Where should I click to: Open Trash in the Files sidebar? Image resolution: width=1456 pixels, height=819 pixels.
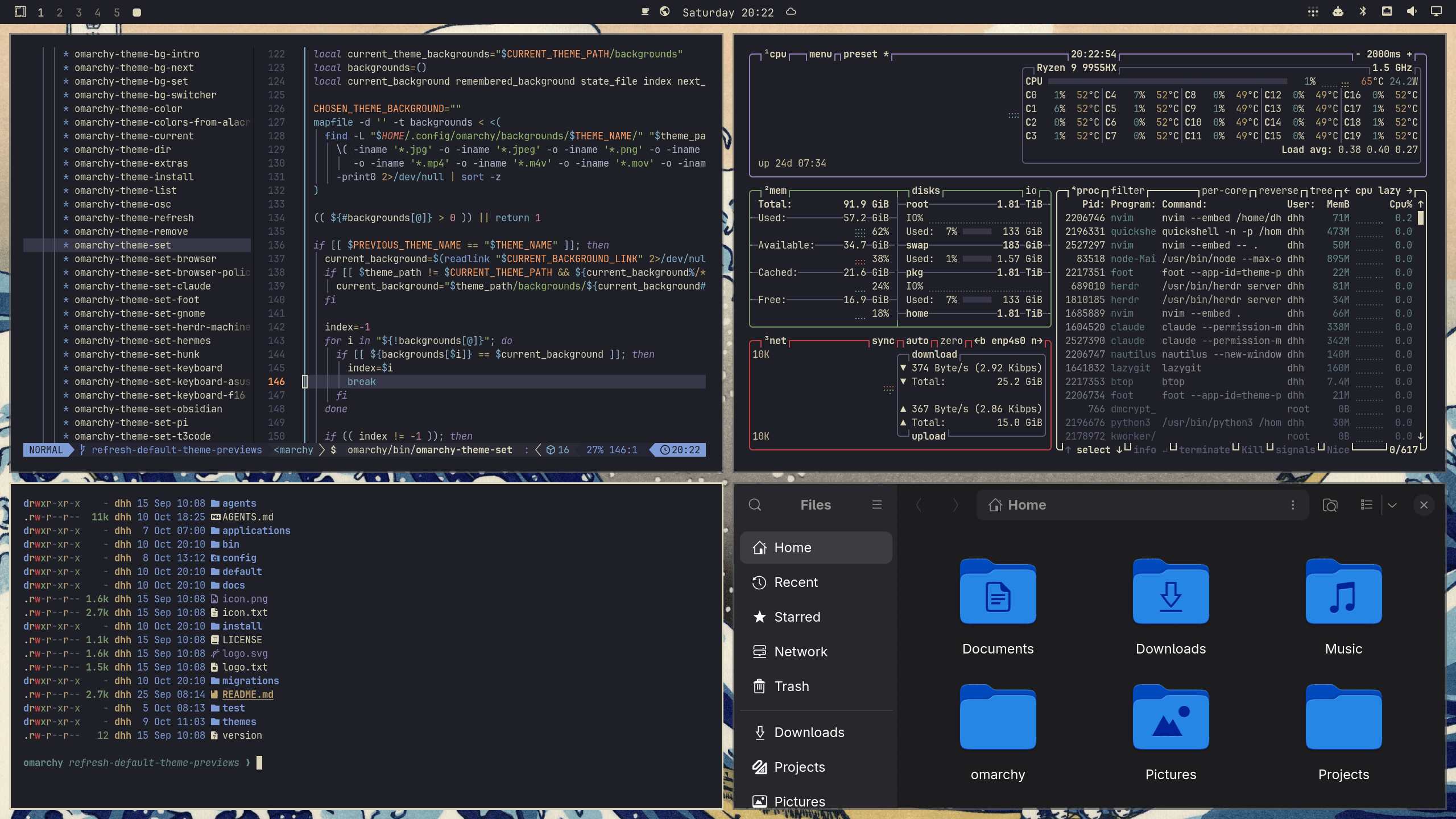click(816, 686)
